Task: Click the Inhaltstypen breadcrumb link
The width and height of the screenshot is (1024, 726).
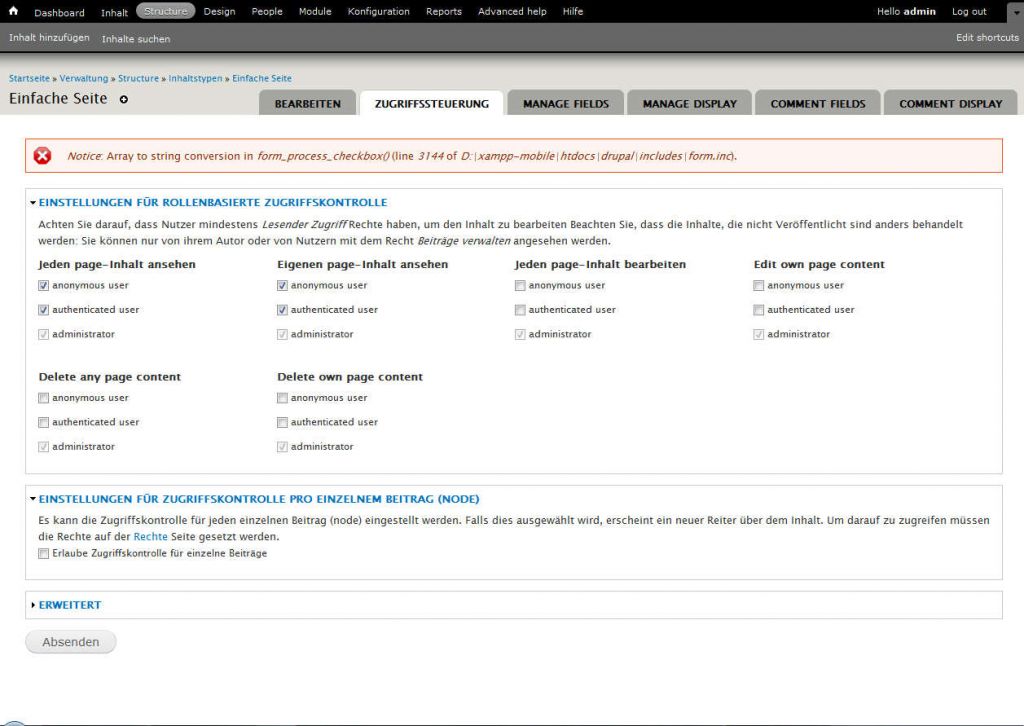Action: (x=195, y=78)
